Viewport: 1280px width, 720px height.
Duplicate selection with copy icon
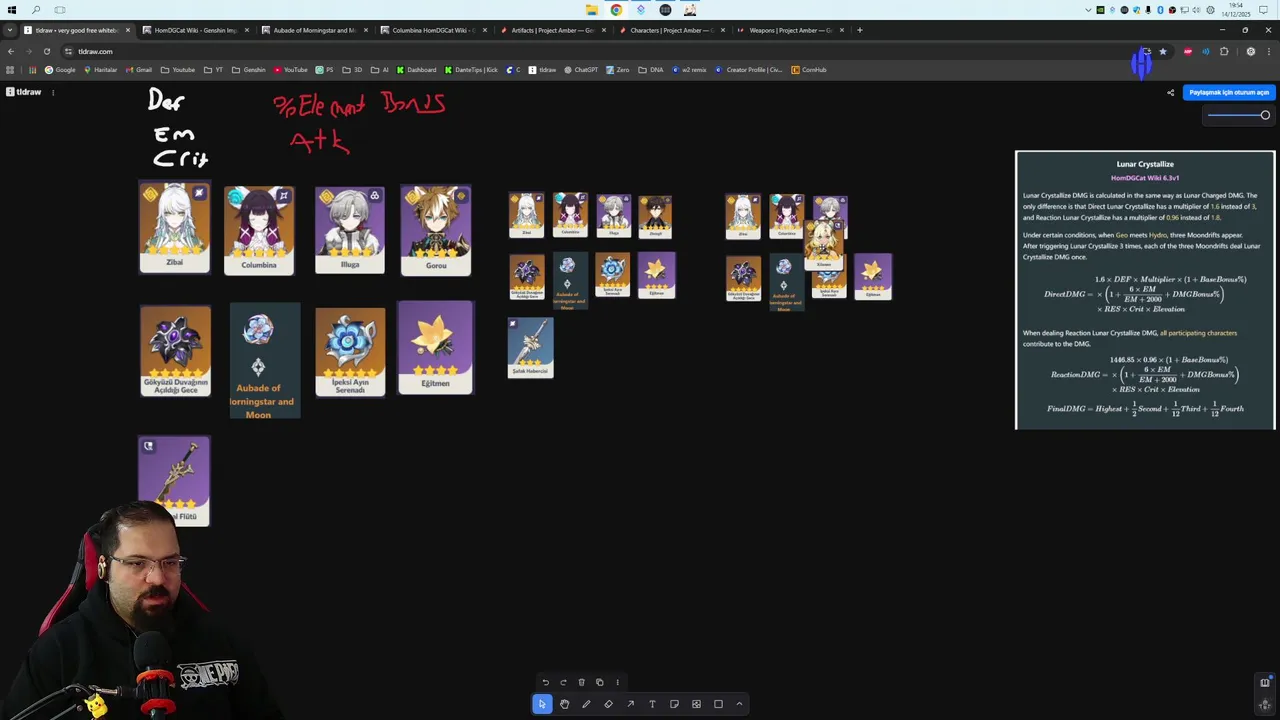tap(599, 682)
